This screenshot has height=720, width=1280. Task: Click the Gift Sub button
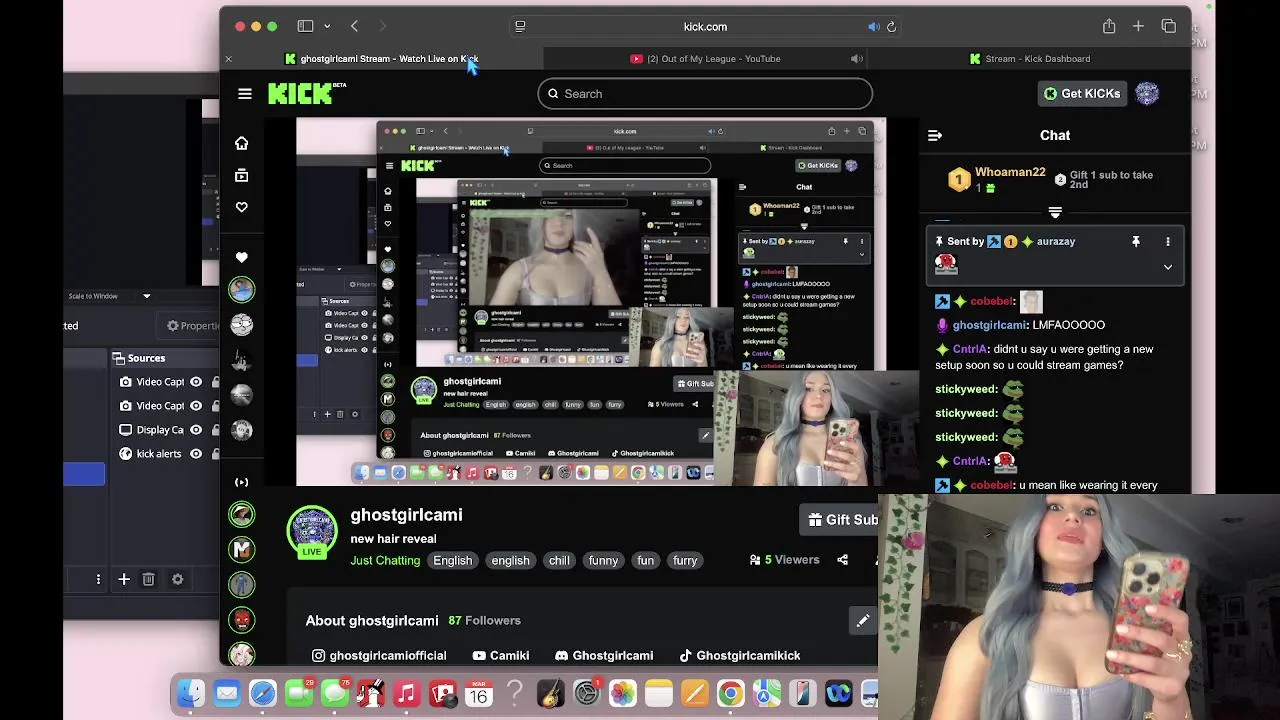[x=840, y=519]
